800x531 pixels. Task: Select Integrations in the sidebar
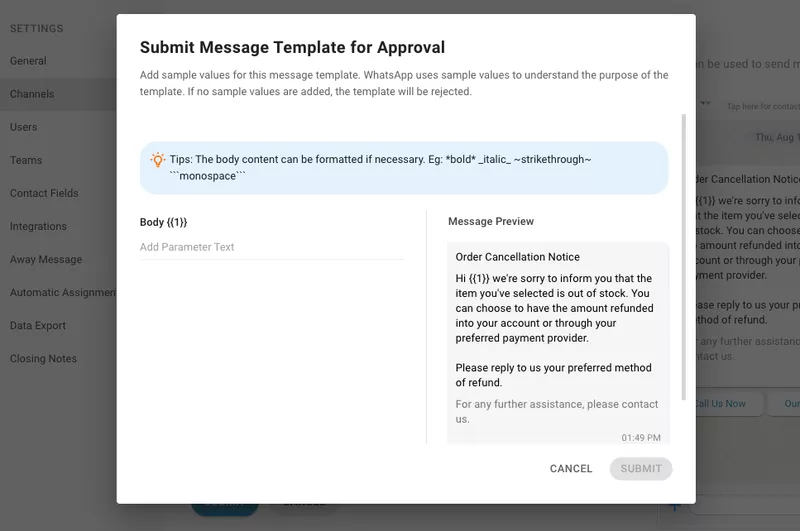[38, 226]
